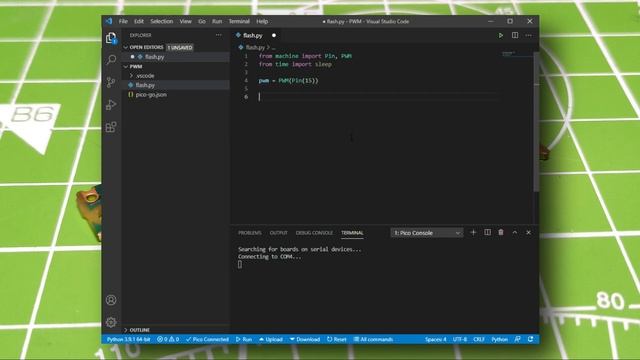Switch to the Debug Console tab

coord(314,233)
